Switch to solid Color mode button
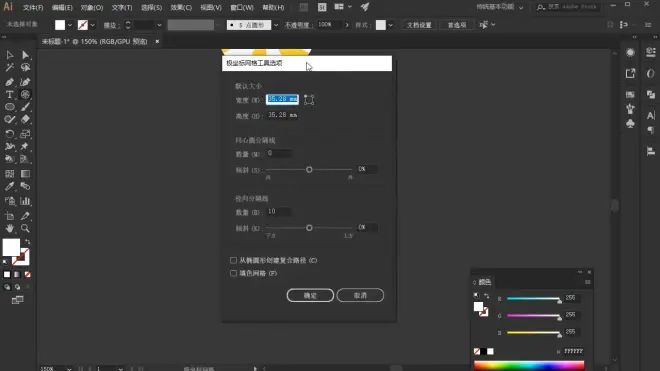 tap(7, 275)
